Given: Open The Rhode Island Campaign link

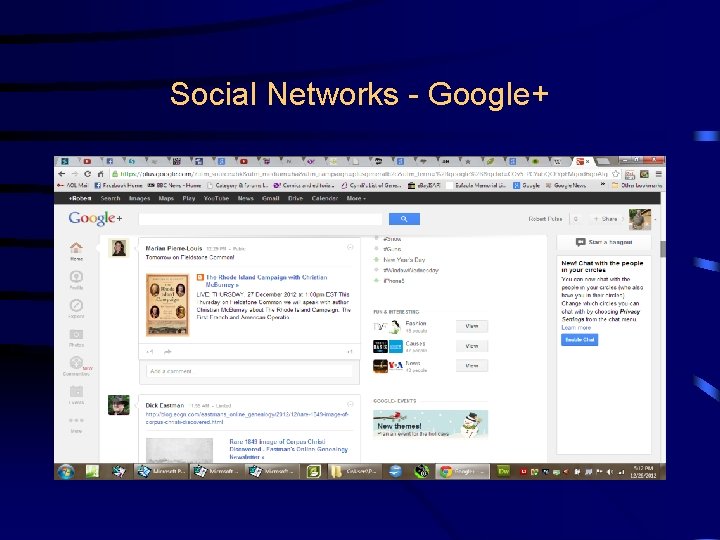Looking at the screenshot, I should [x=266, y=281].
